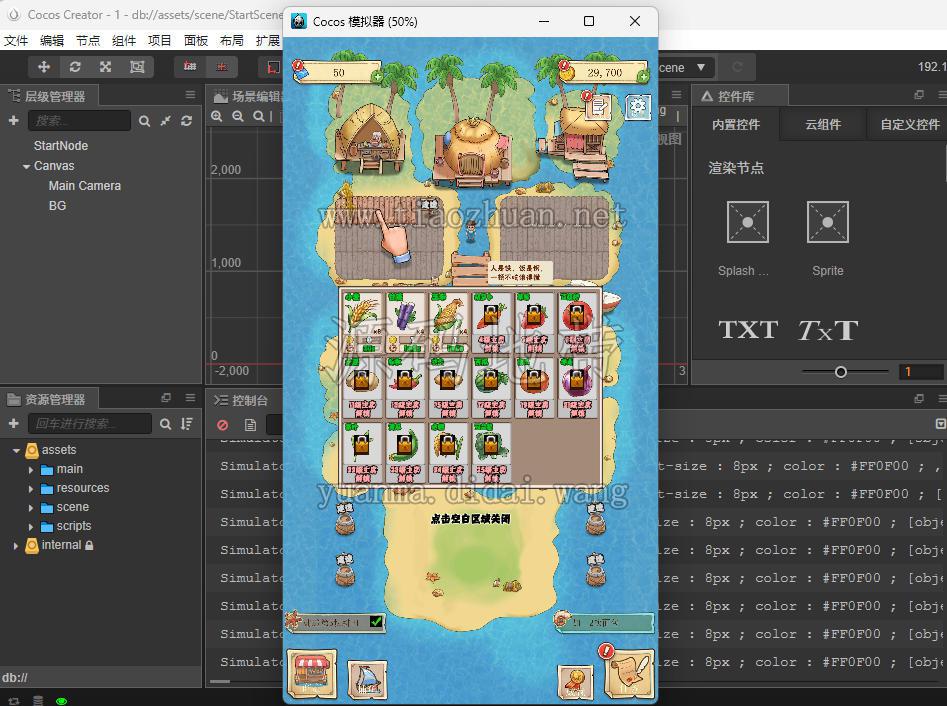
Task: Collapse the Canvas node in hierarchy
Action: [x=26, y=166]
